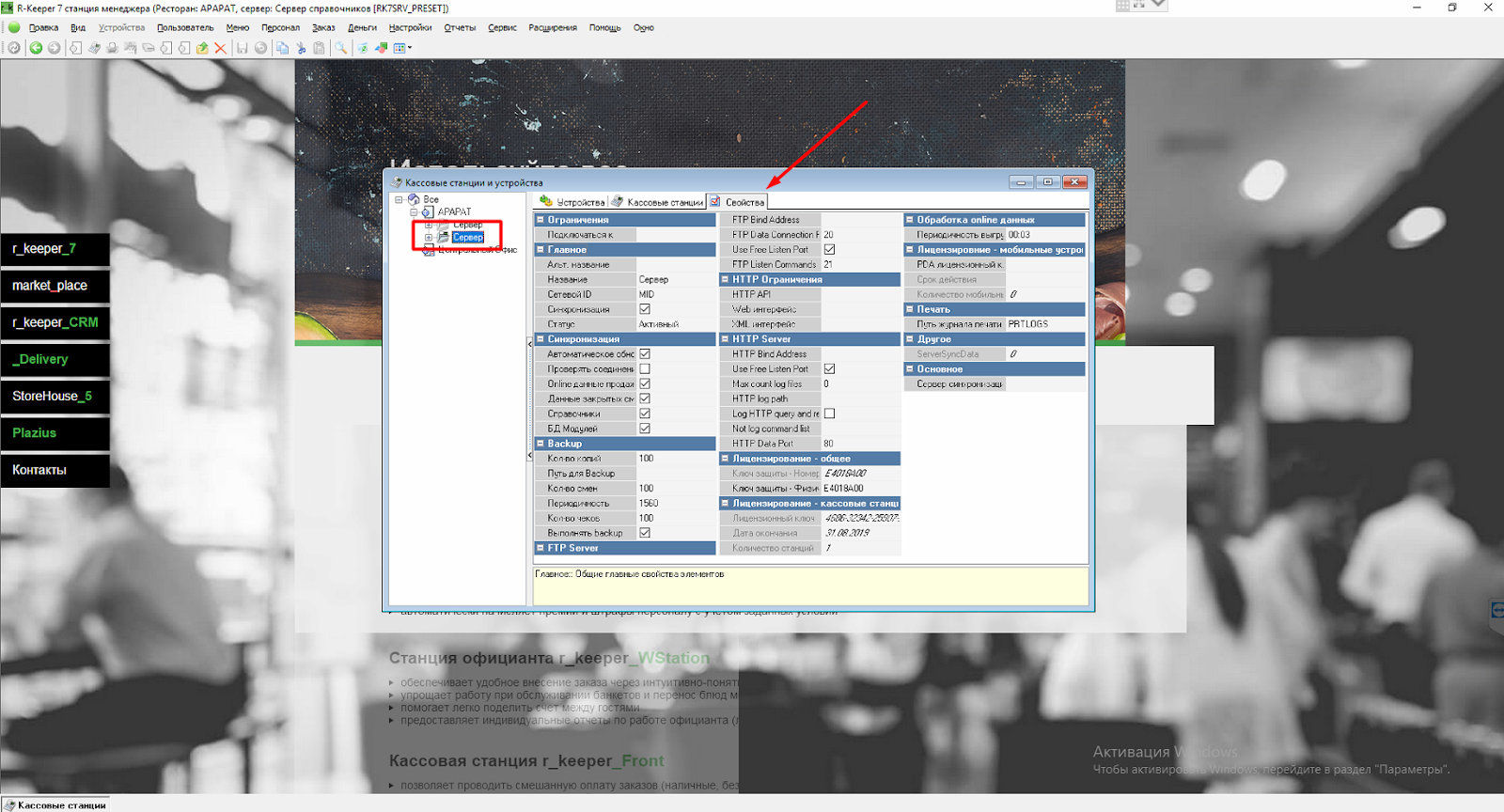Open the r_keeper_CRM side link
The image size is (1504, 812).
(x=55, y=322)
